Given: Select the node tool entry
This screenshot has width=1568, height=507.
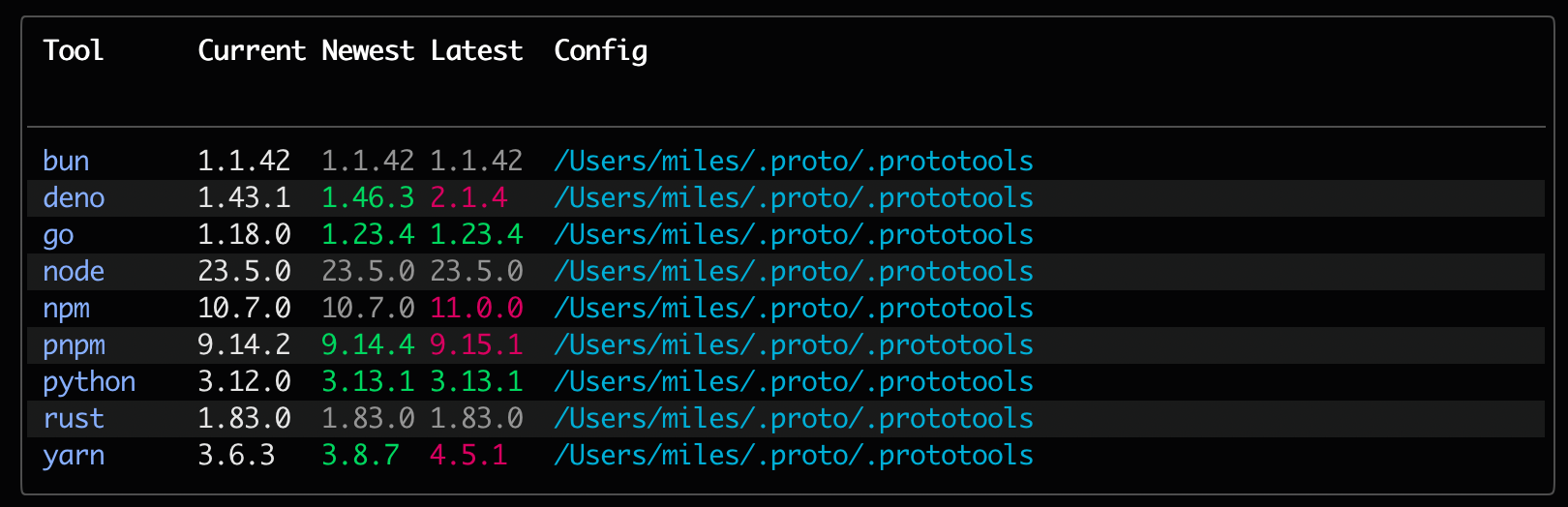Looking at the screenshot, I should point(74,271).
